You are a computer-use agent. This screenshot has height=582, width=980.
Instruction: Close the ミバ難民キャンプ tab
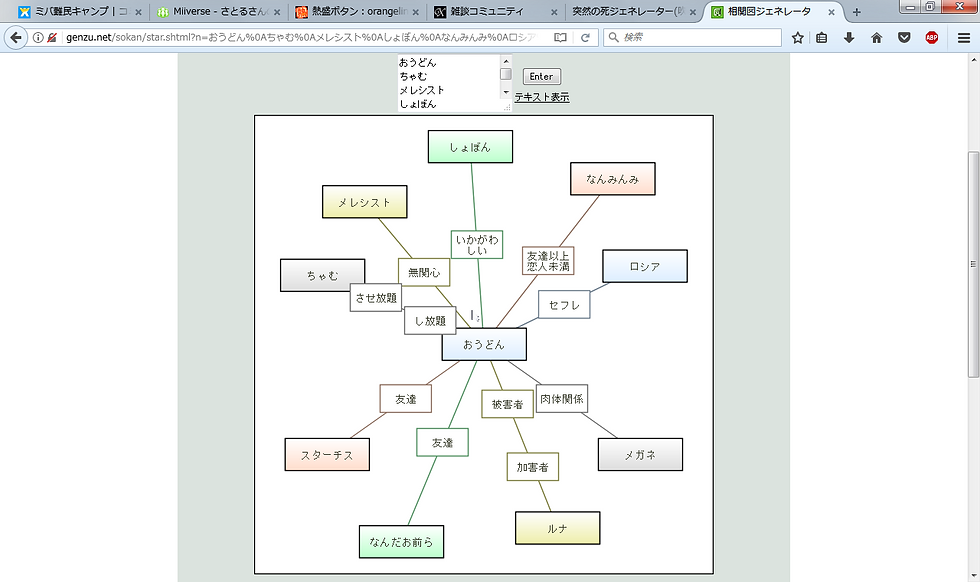point(138,12)
